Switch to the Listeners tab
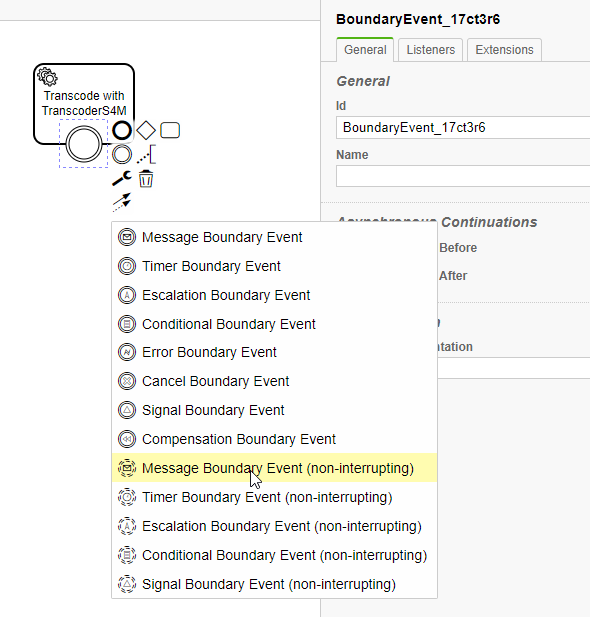590x617 pixels. click(x=431, y=50)
